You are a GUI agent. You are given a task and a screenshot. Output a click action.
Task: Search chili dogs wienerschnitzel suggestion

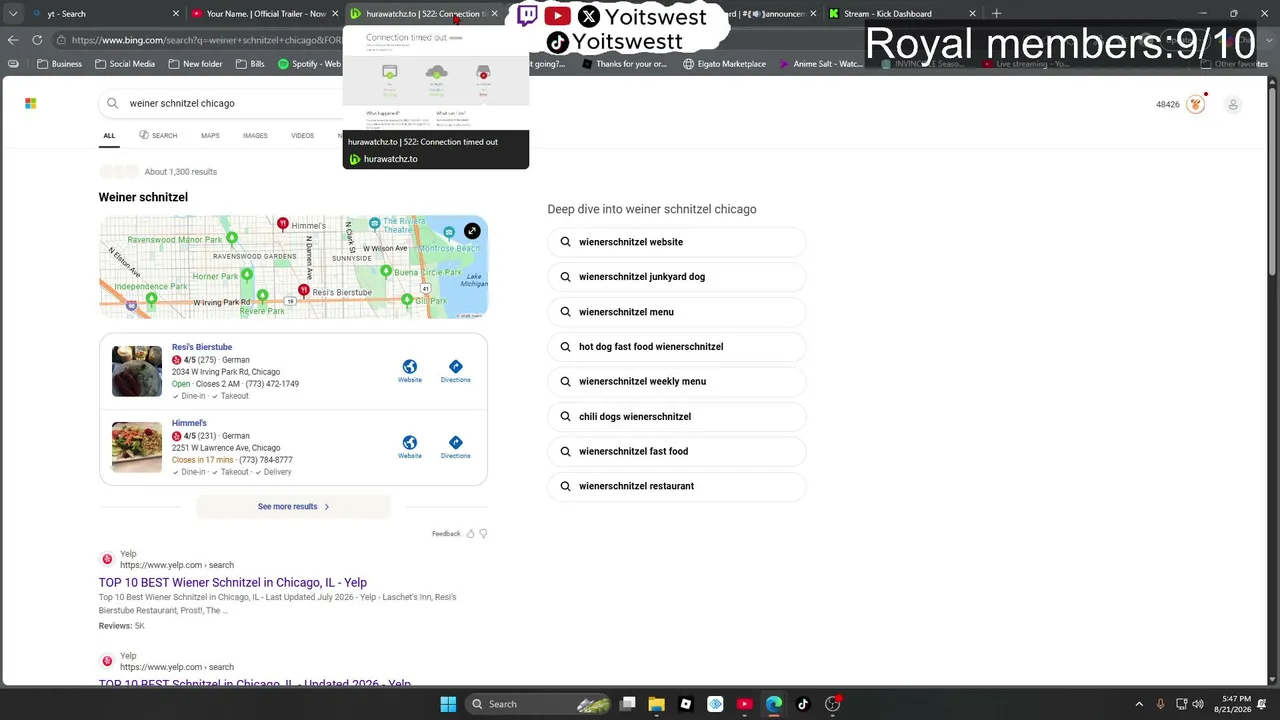click(x=676, y=416)
